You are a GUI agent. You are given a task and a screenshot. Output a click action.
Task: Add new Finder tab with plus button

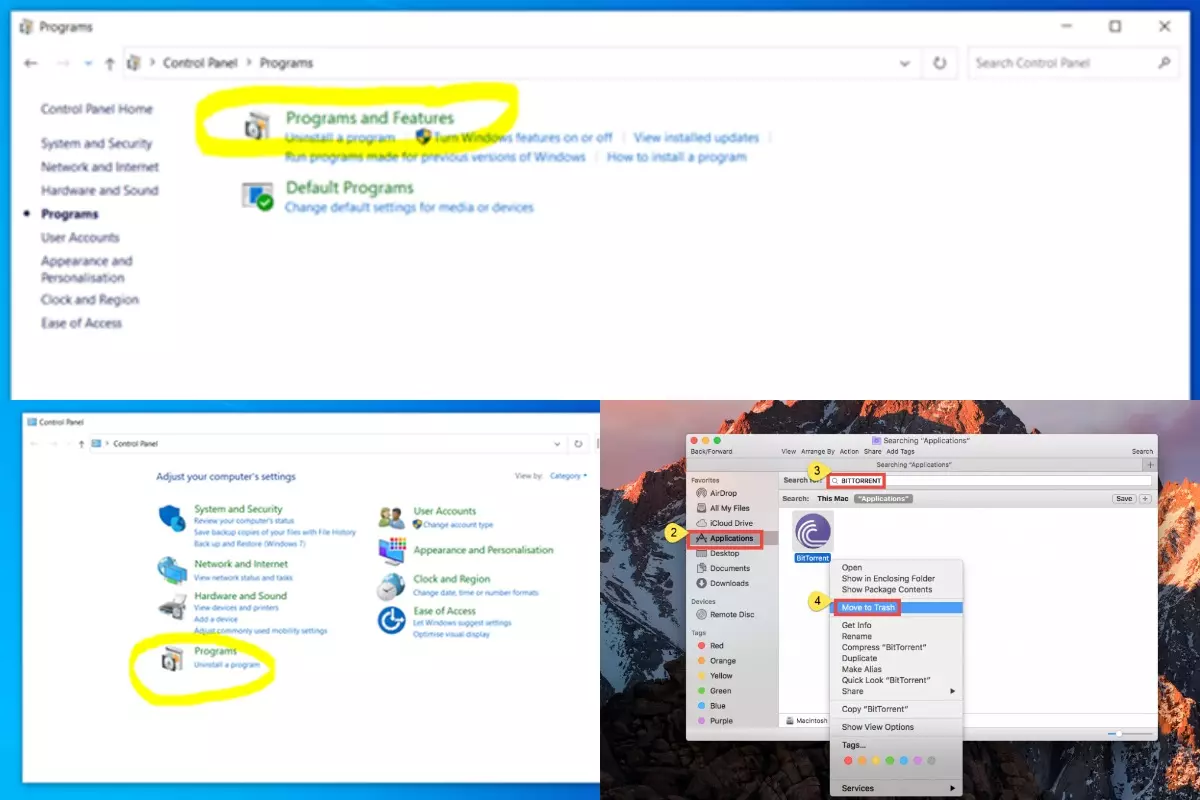(x=1150, y=464)
